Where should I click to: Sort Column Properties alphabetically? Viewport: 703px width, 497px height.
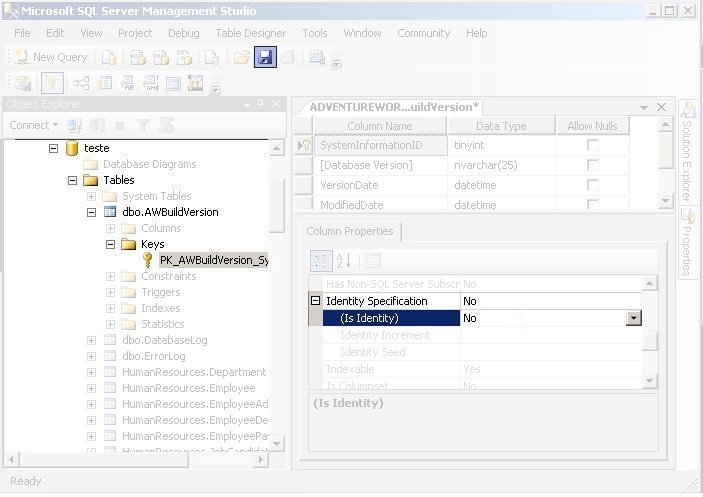344,261
